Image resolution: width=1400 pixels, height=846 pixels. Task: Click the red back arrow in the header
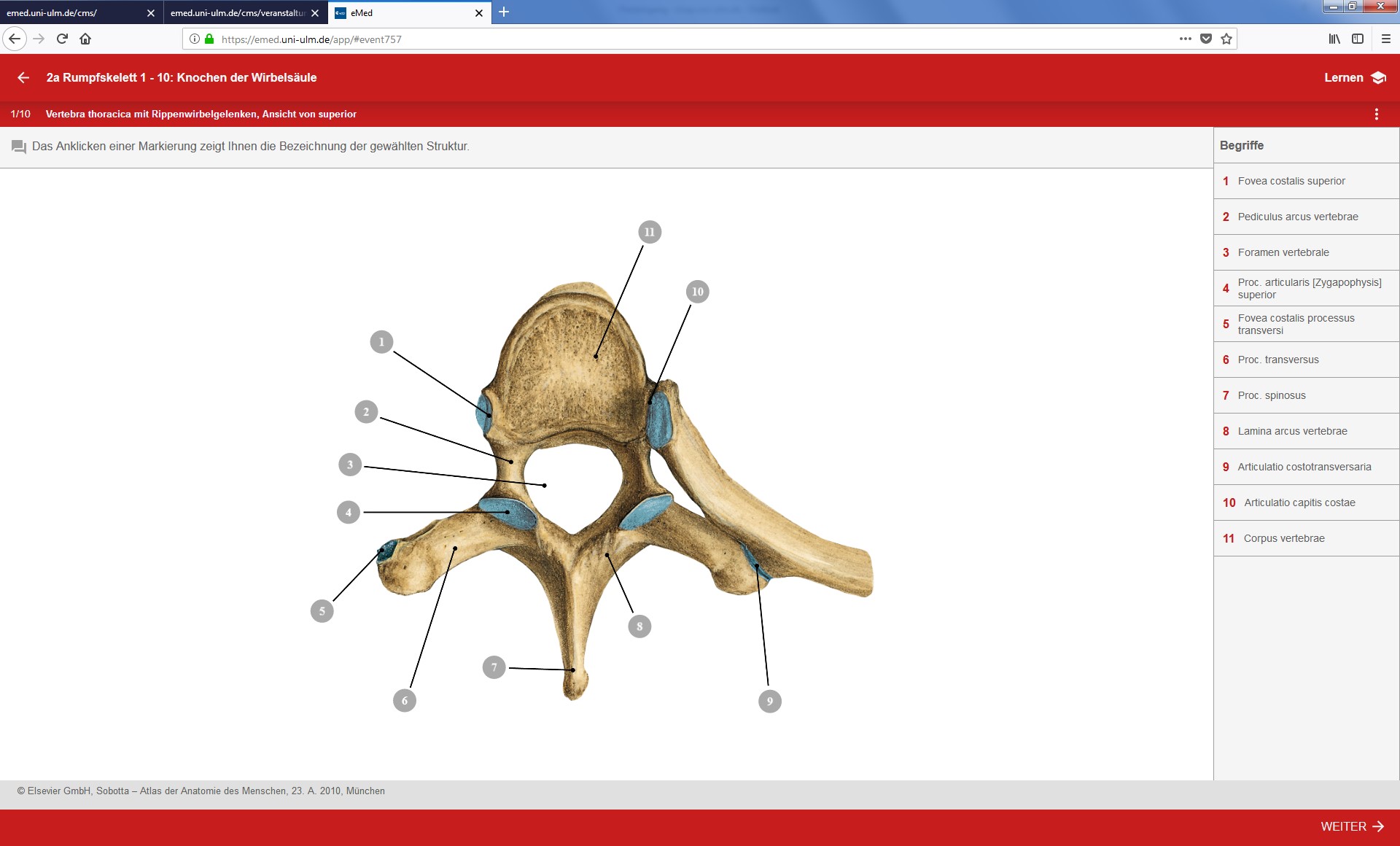(23, 77)
